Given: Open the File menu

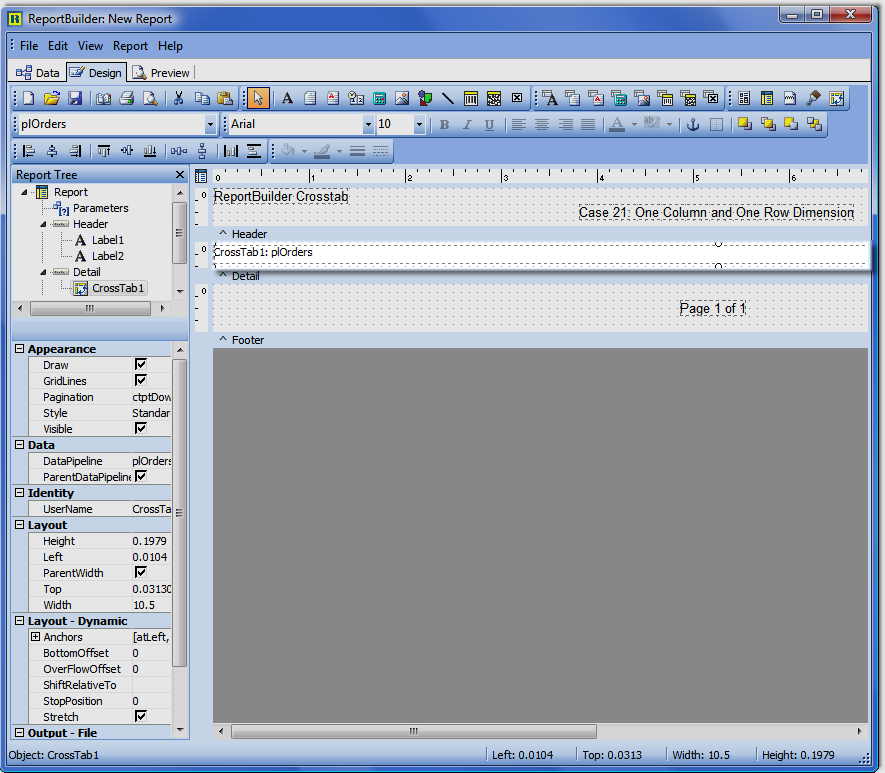Looking at the screenshot, I should (29, 46).
